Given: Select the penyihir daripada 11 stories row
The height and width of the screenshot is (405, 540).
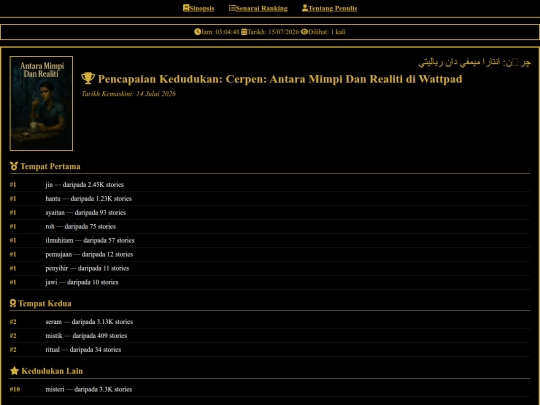Looking at the screenshot, I should point(270,268).
